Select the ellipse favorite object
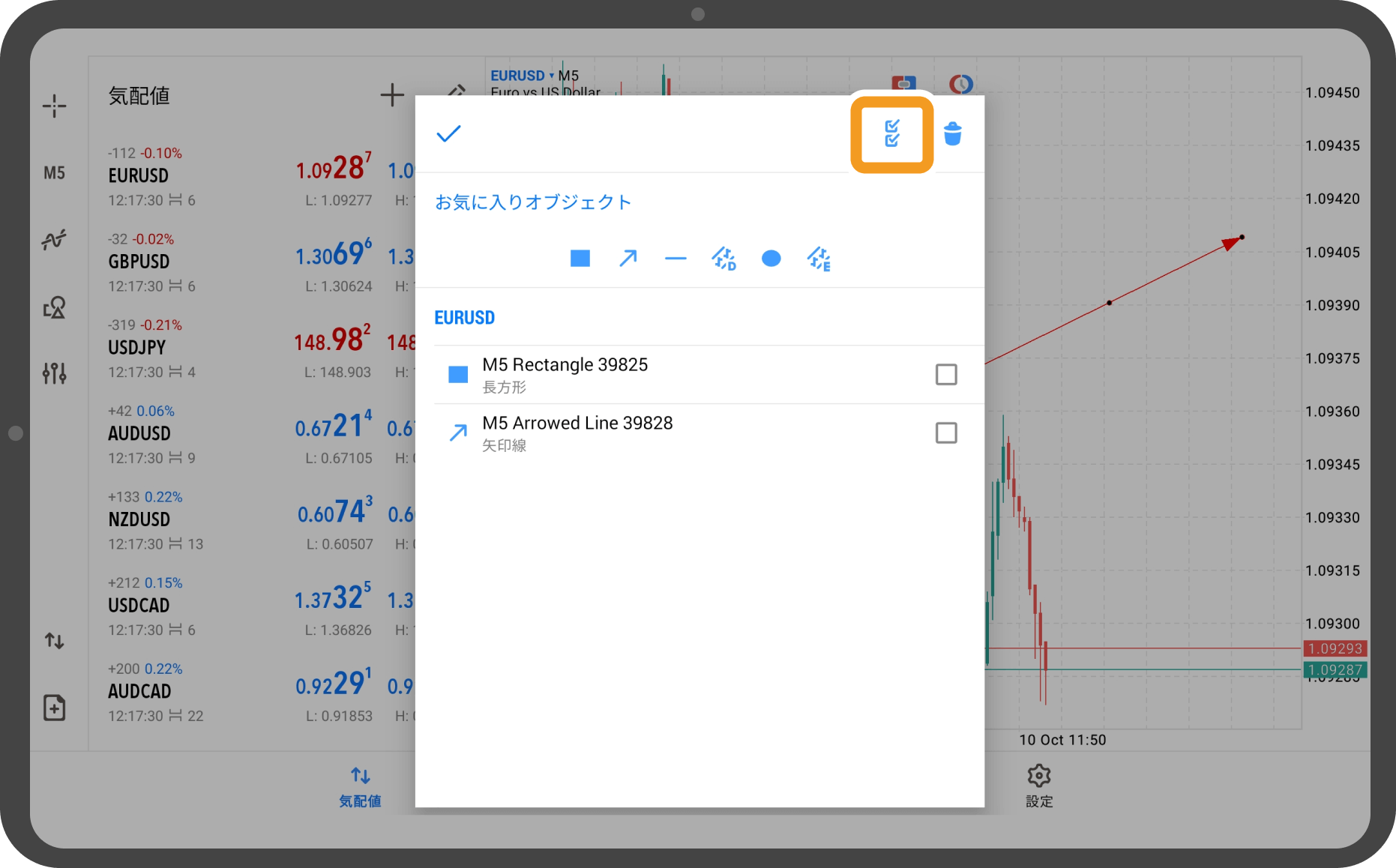 771,259
